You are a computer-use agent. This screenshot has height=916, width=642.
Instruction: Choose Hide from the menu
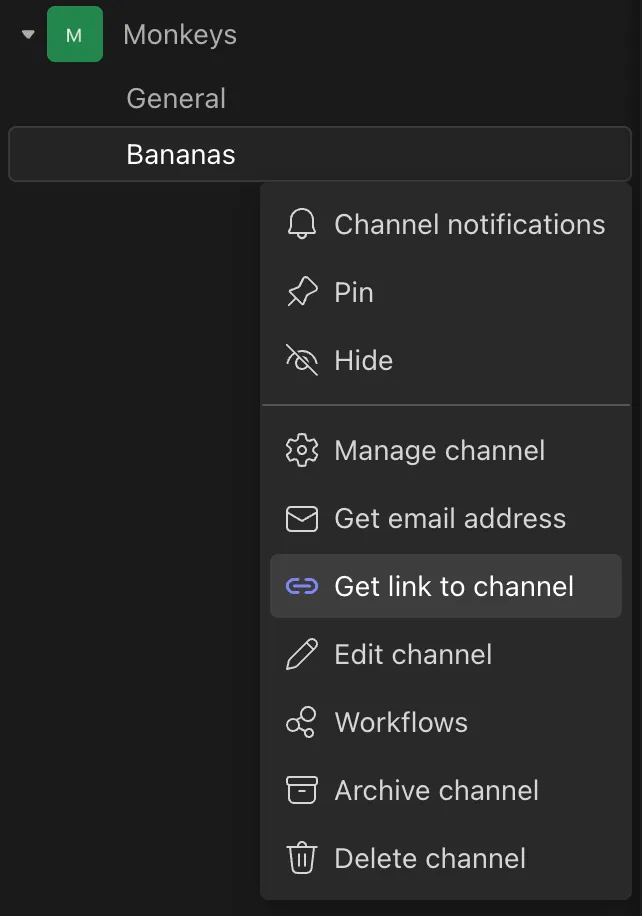tap(446, 360)
